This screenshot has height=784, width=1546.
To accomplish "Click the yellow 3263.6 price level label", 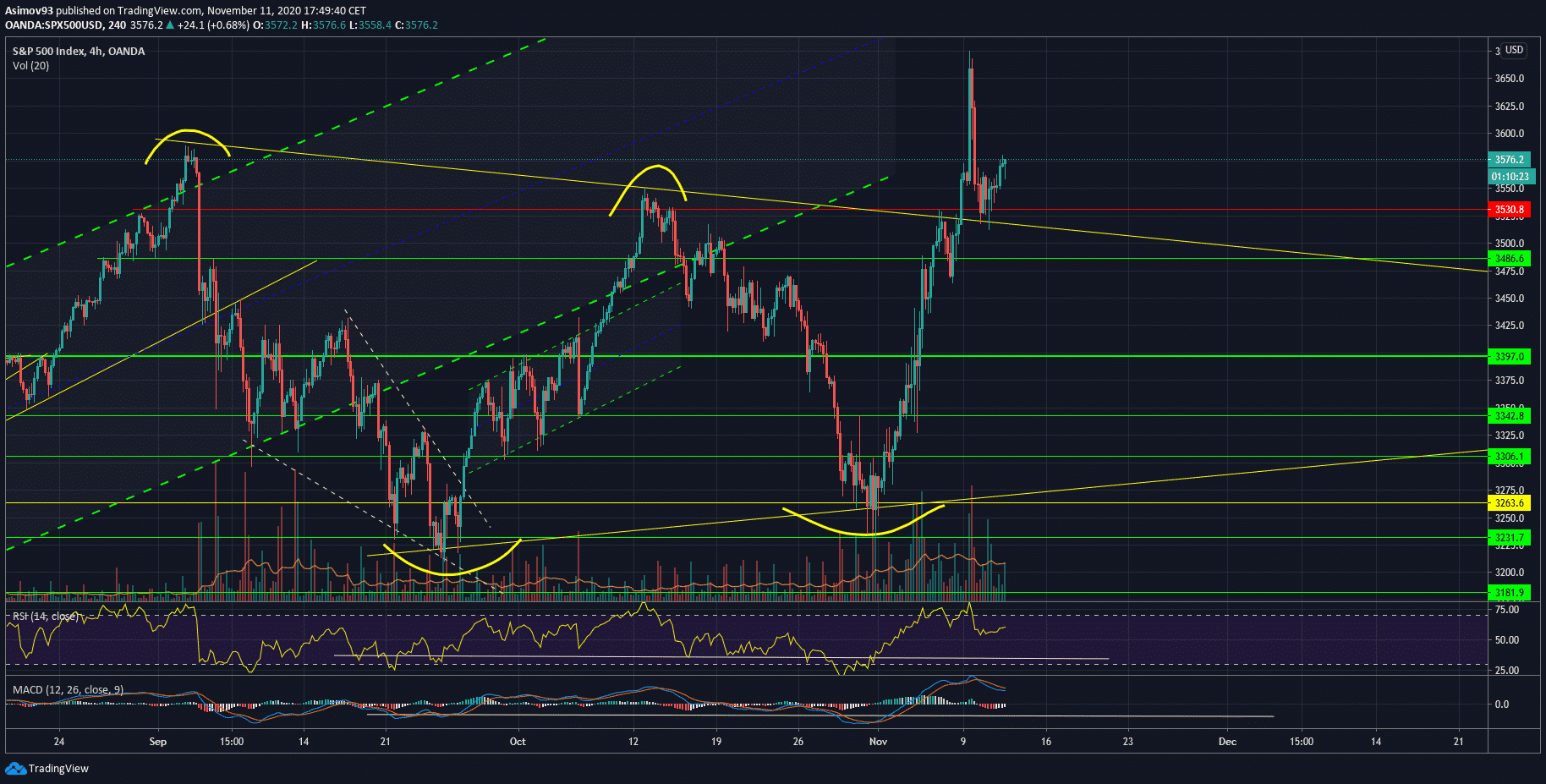I will pyautogui.click(x=1509, y=503).
